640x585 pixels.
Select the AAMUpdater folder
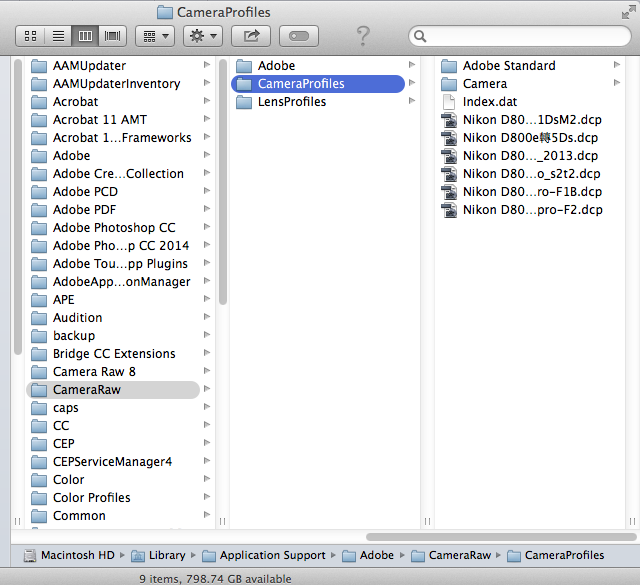pyautogui.click(x=113, y=65)
